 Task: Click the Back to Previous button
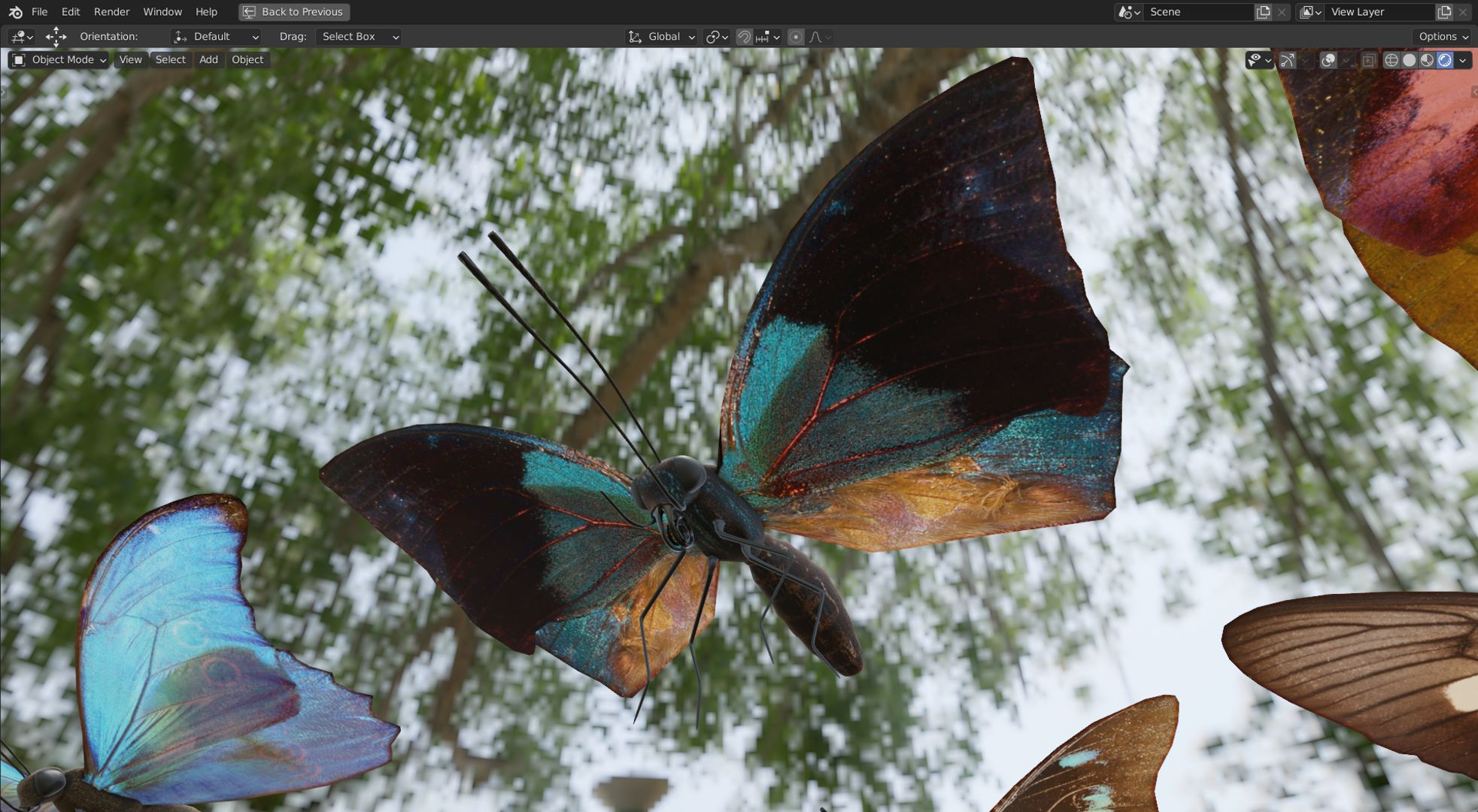(294, 12)
